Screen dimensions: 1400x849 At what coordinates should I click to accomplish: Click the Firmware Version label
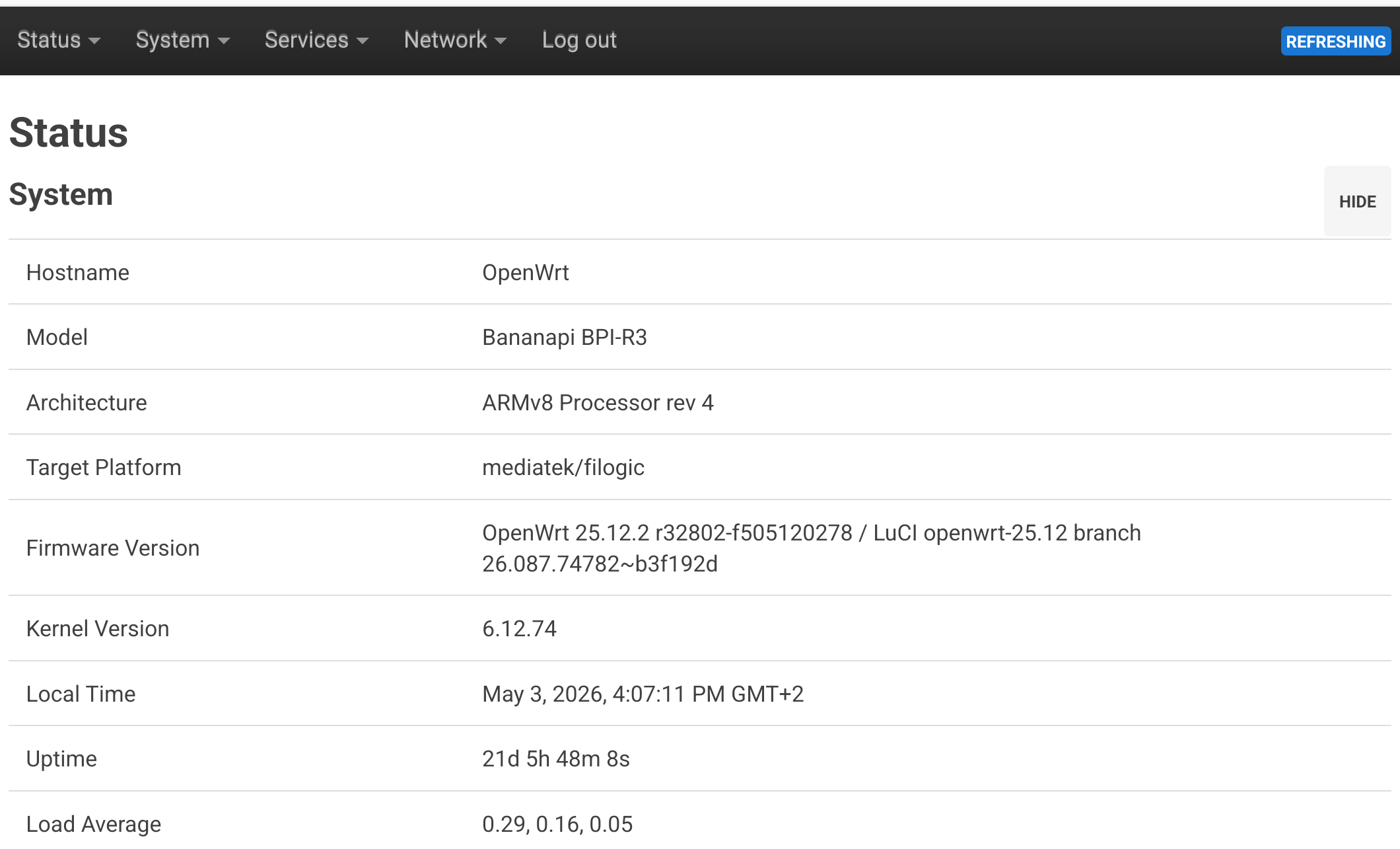113,548
